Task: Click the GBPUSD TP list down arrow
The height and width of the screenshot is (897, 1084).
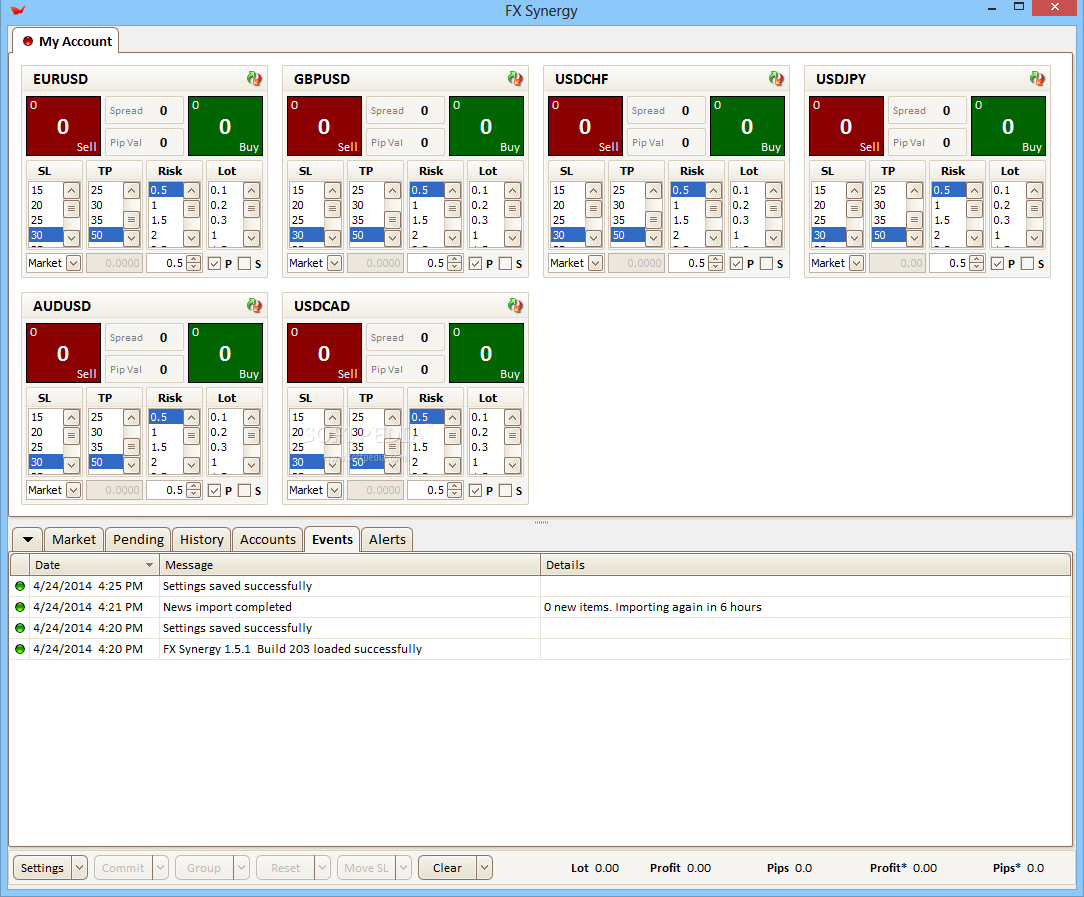Action: [393, 238]
